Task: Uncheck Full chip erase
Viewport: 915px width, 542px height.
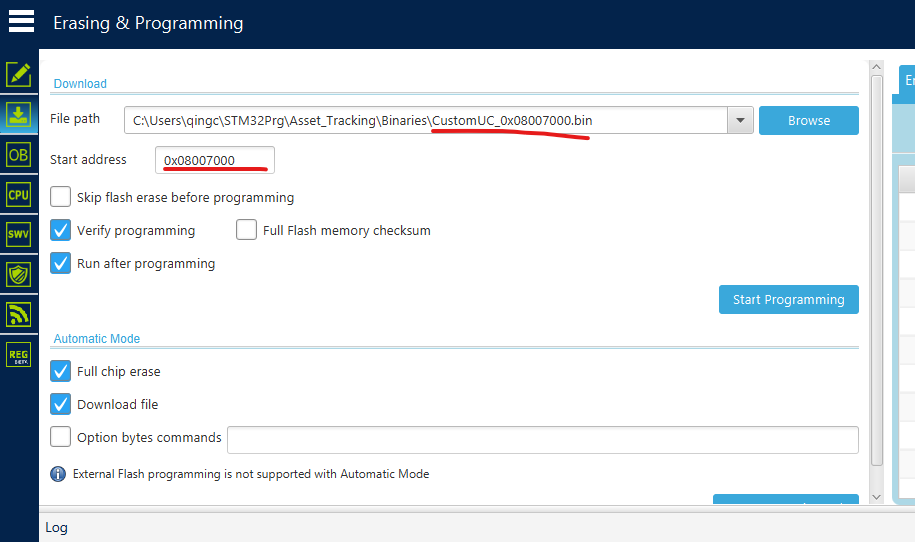Action: click(x=61, y=371)
